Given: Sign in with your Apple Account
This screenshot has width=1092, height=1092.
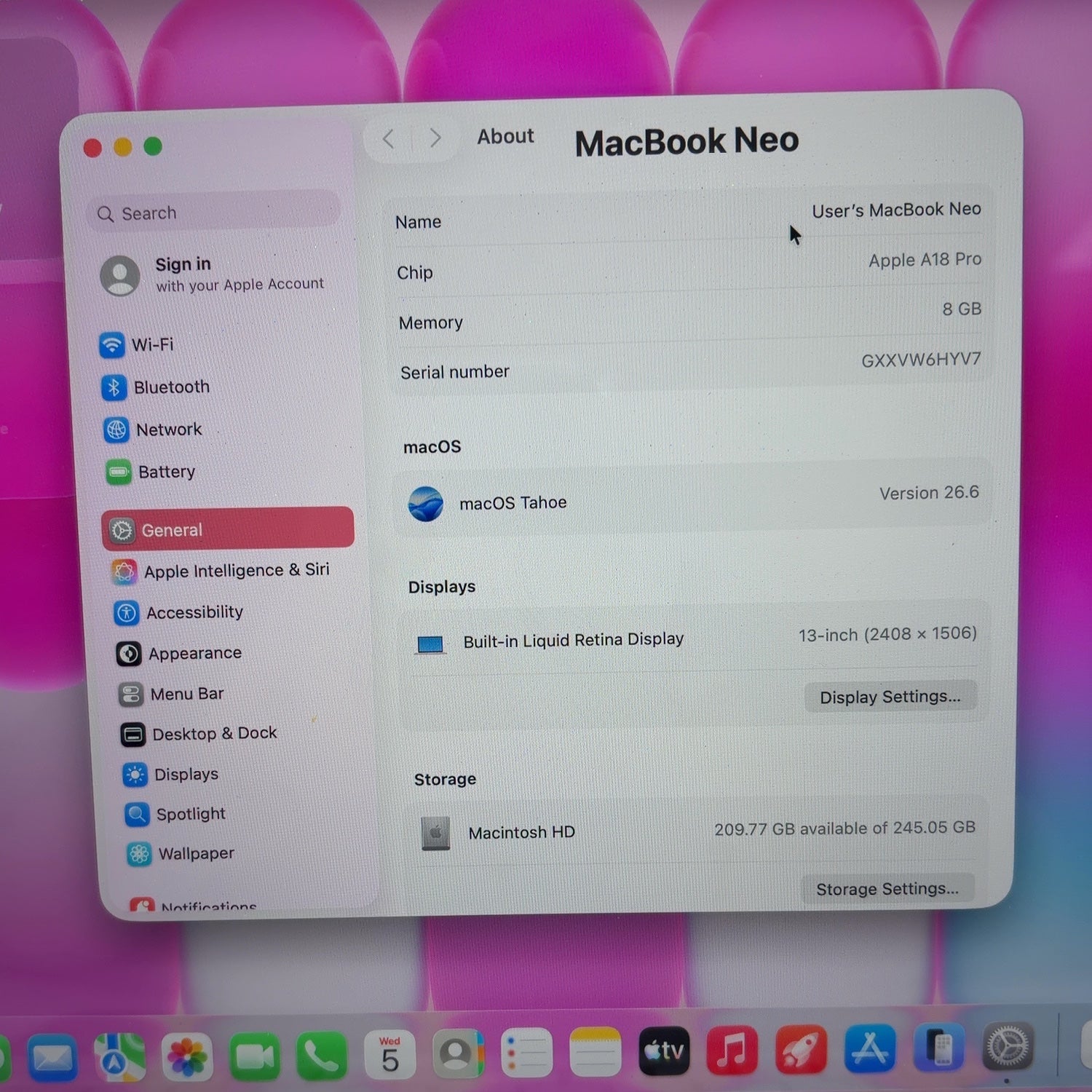Looking at the screenshot, I should [x=213, y=275].
